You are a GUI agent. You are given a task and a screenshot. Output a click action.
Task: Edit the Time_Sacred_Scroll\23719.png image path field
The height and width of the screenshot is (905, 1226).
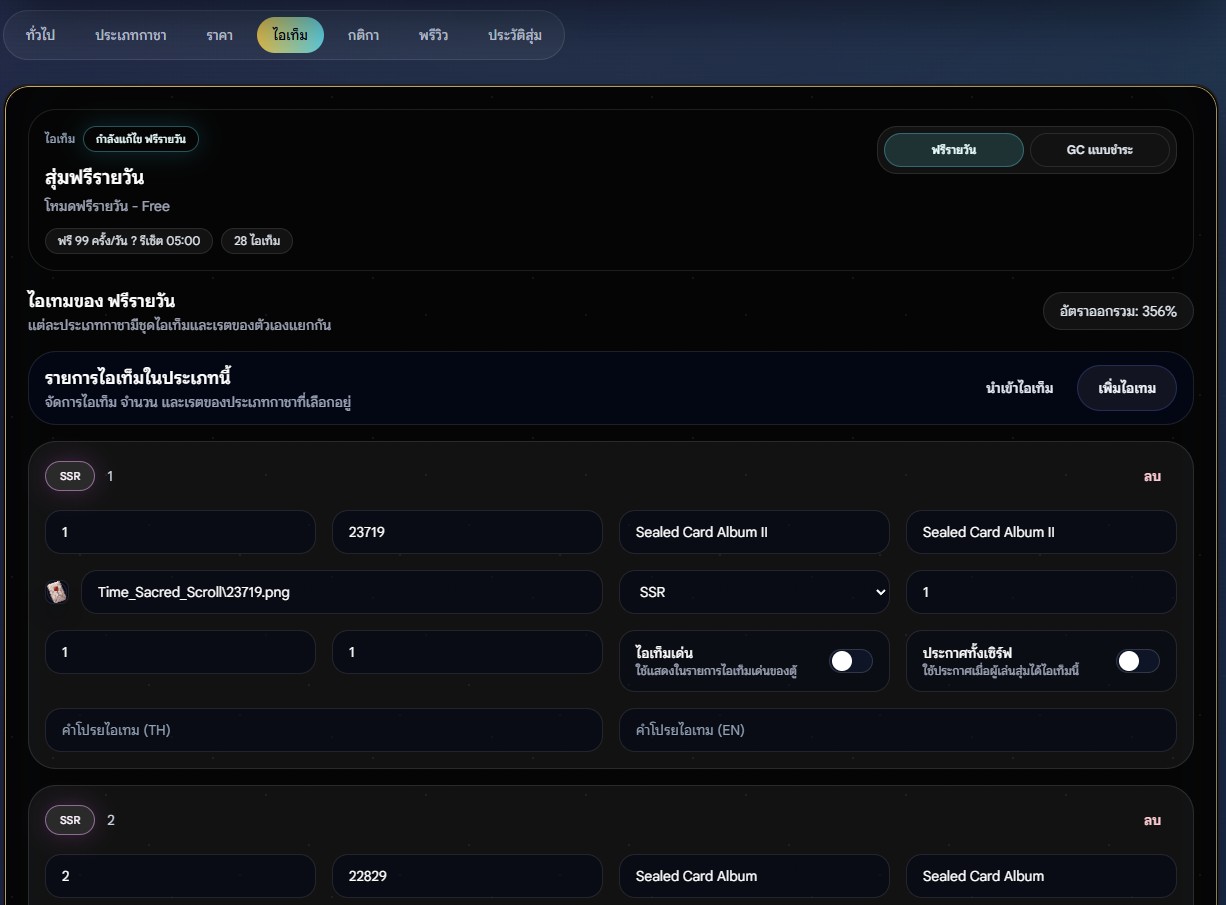[342, 592]
